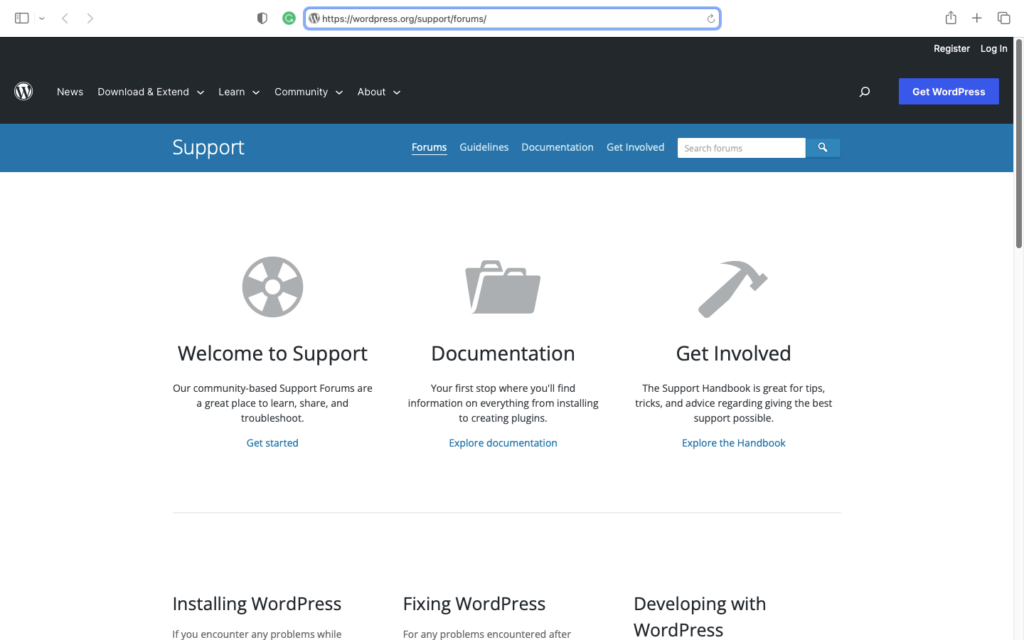Click the Documentation folder icon
Screen dimensions: 1024x640
coord(503,287)
